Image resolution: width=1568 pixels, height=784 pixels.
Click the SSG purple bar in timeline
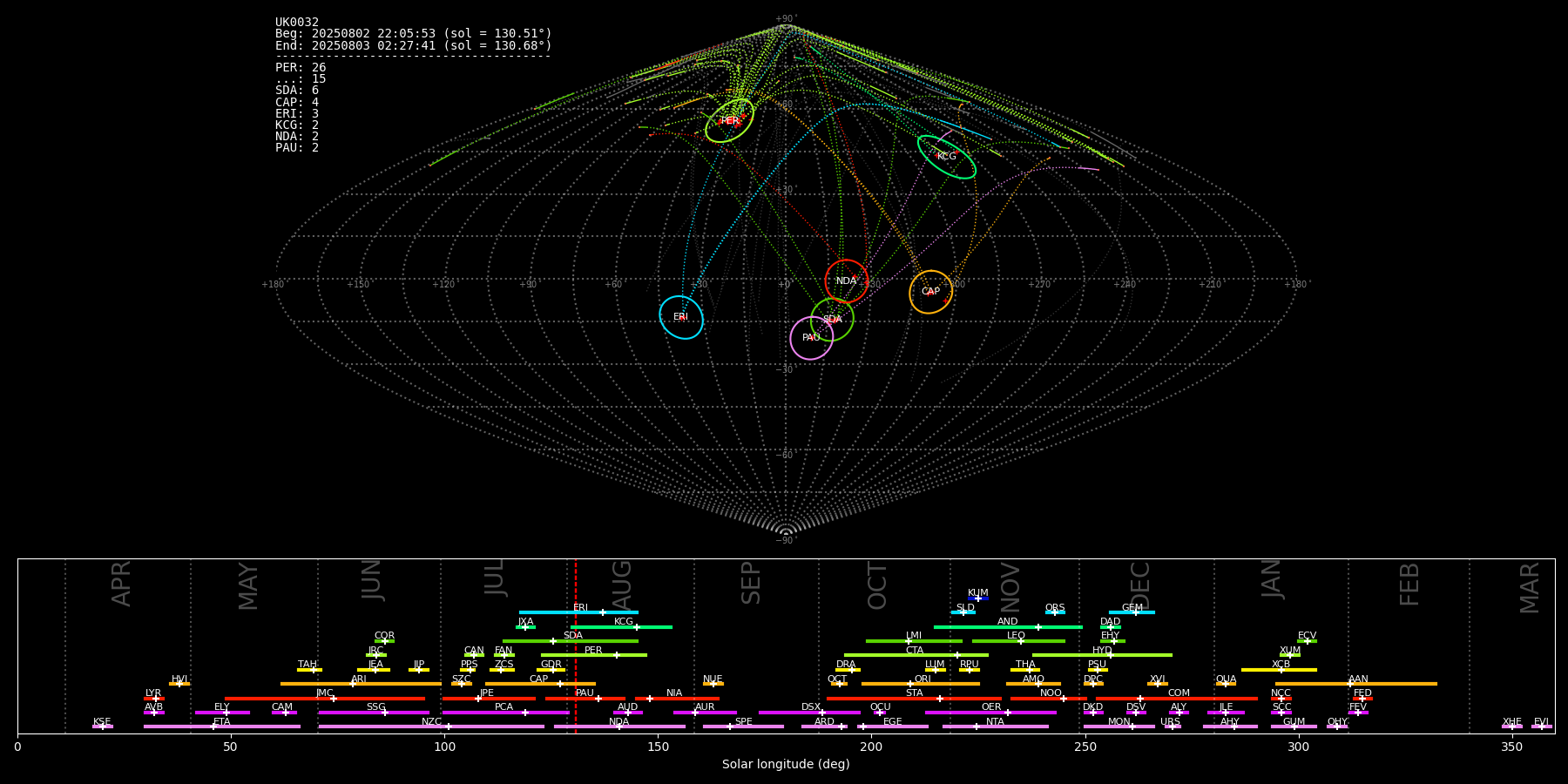coord(374,713)
